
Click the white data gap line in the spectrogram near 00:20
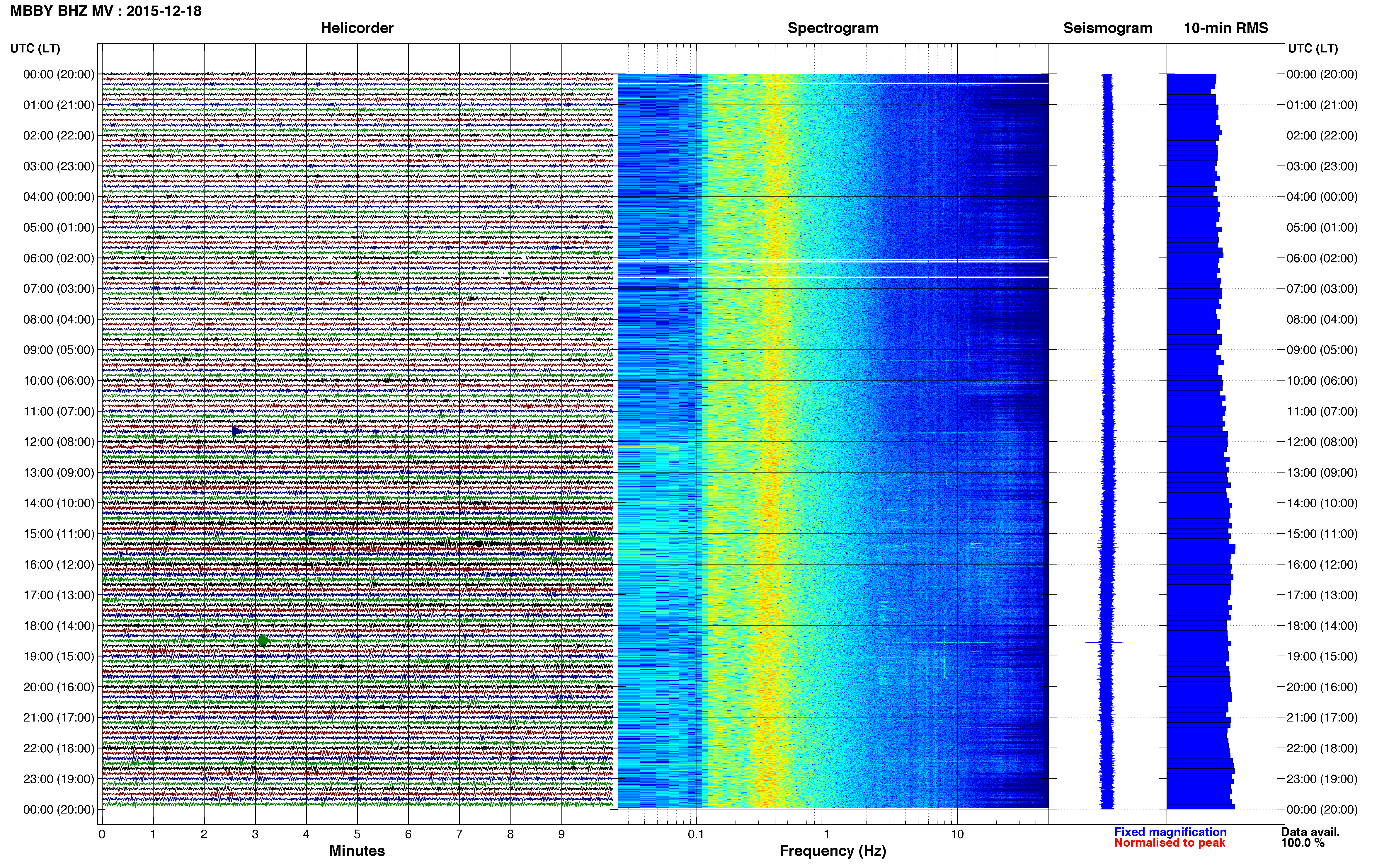(833, 84)
